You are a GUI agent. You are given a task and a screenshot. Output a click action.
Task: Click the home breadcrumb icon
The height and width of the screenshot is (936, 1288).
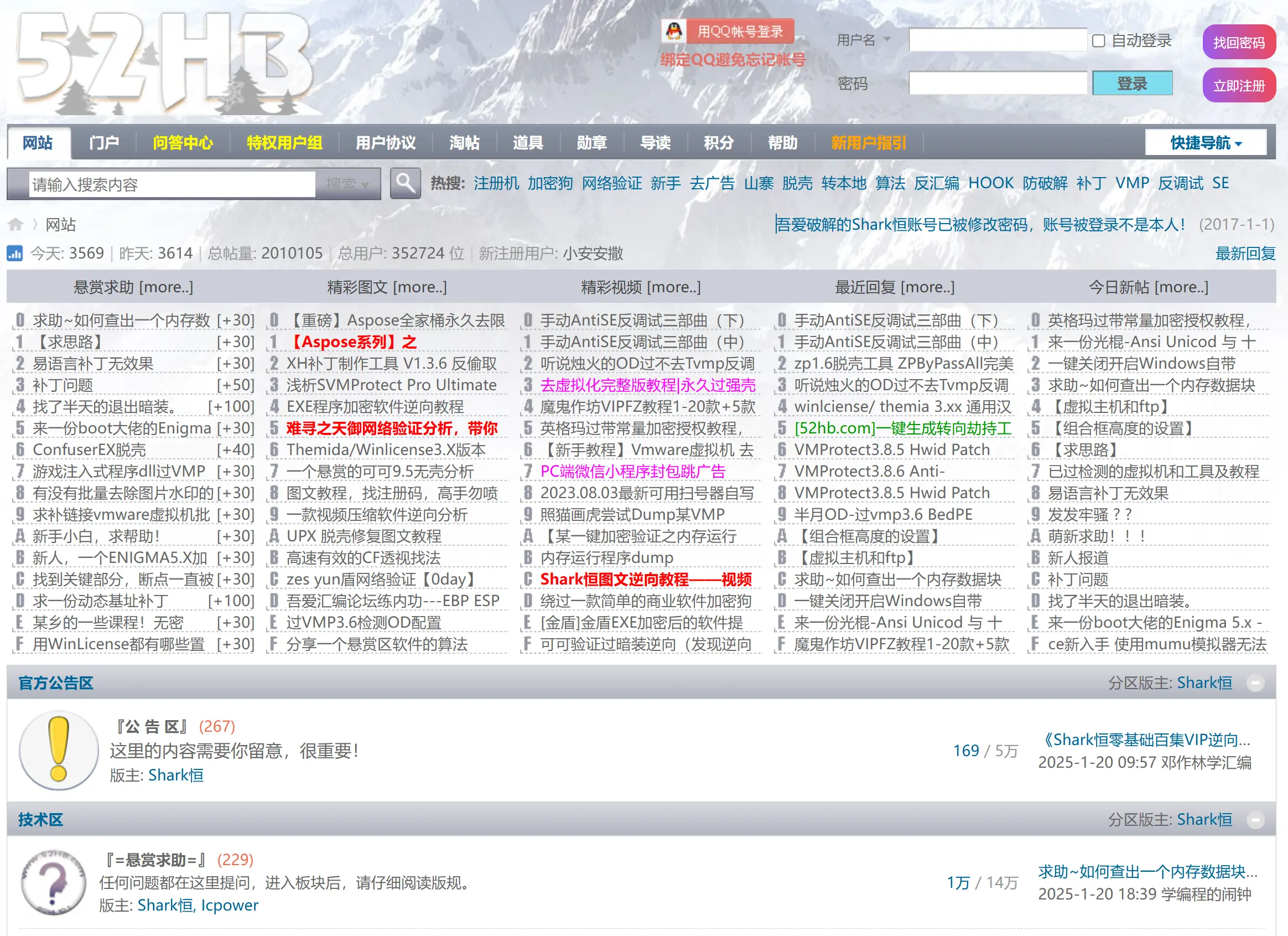pos(15,225)
